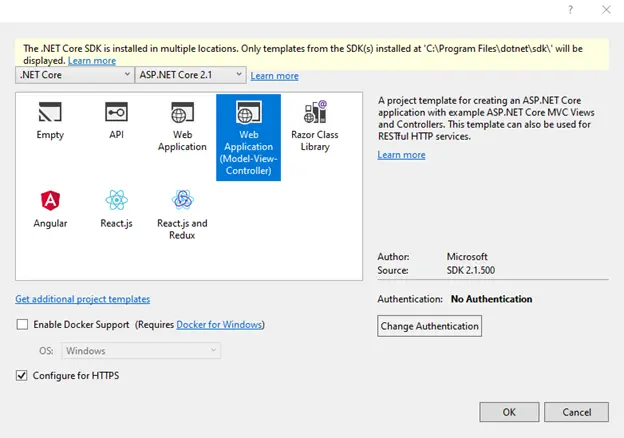Choose the Razor Class Library template
Screen dimensions: 624x438
pos(315,127)
